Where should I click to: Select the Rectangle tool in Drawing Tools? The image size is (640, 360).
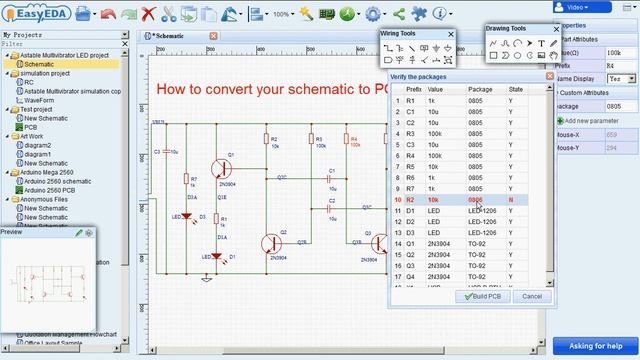(x=493, y=55)
